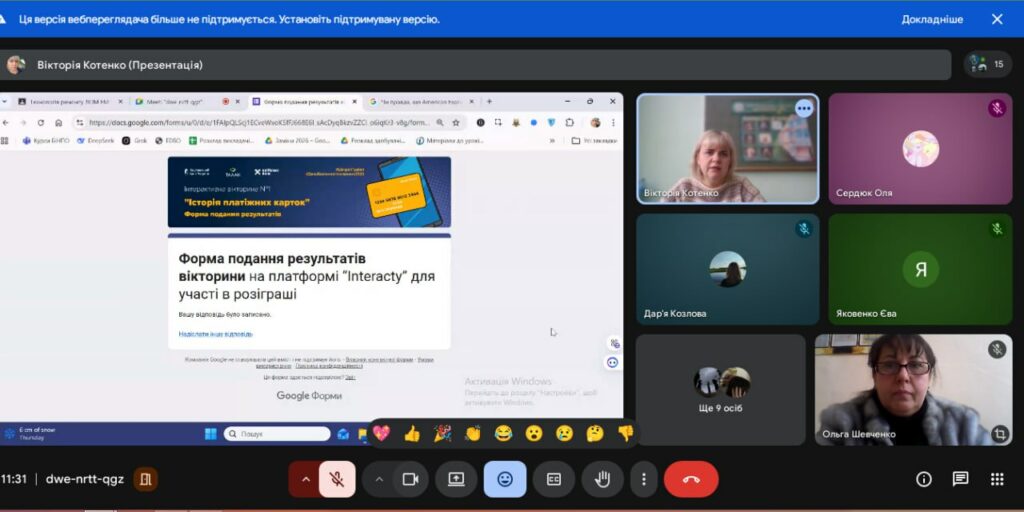The height and width of the screenshot is (512, 1024).
Task: Open meeting details info icon
Action: pos(924,479)
